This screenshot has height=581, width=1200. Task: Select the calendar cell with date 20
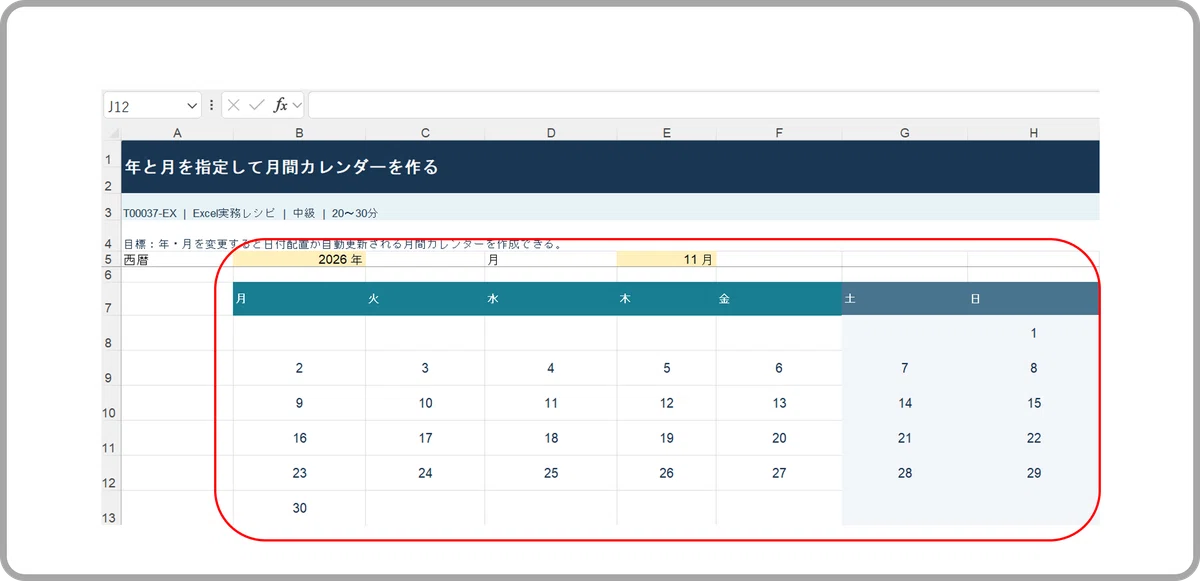779,438
